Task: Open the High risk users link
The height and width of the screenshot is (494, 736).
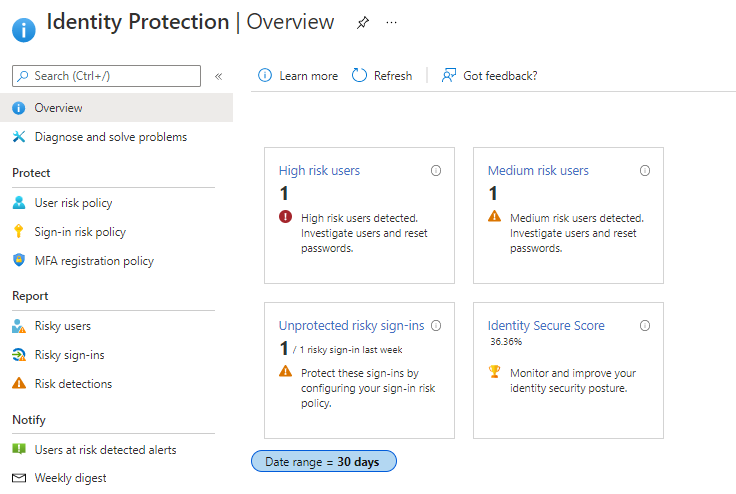Action: (319, 171)
